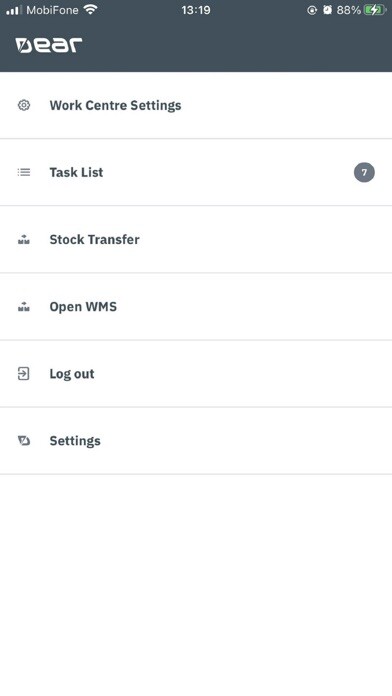Tap the MobiFone carrier label

point(52,10)
